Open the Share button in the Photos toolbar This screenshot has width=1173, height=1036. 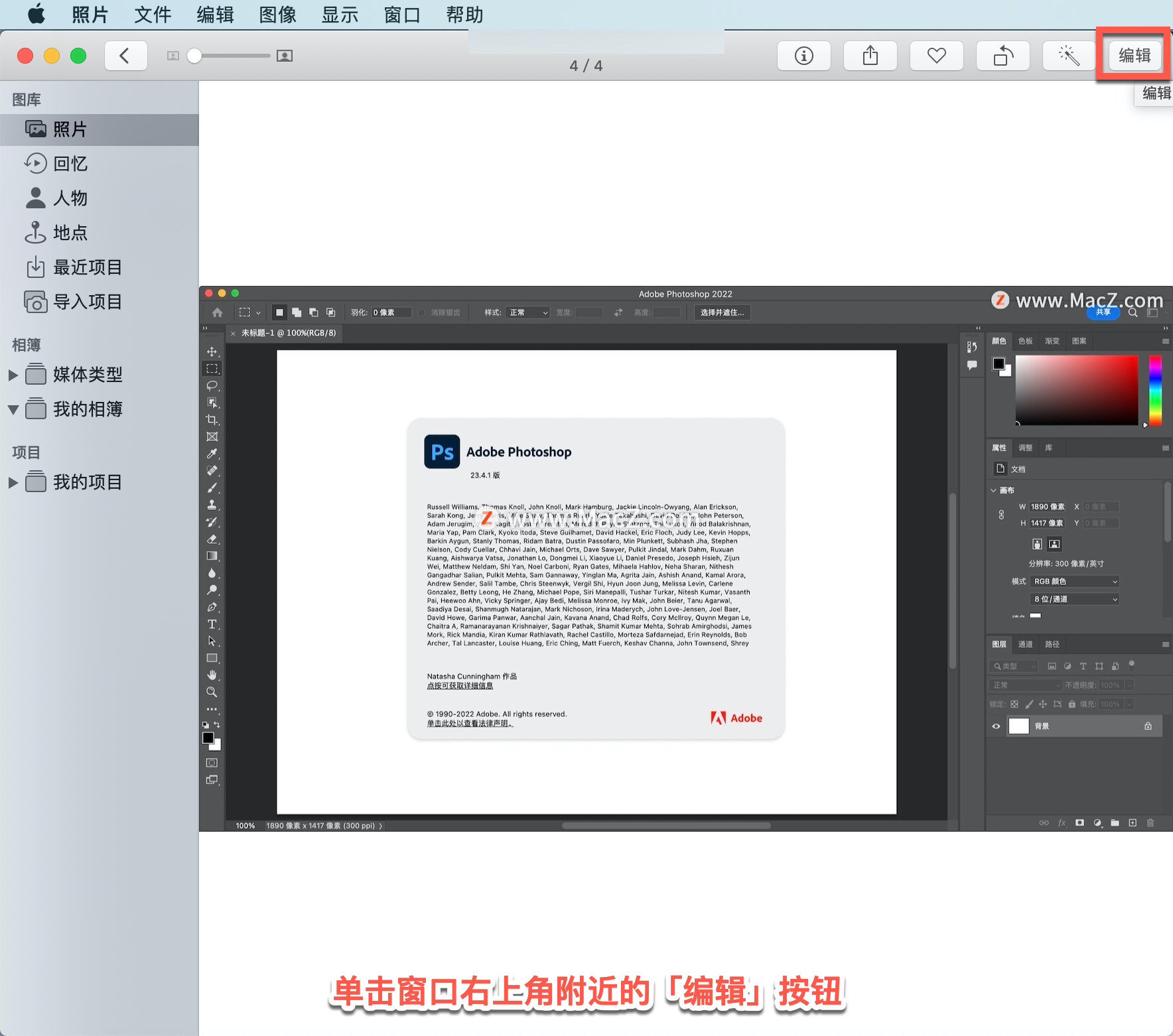coord(870,56)
